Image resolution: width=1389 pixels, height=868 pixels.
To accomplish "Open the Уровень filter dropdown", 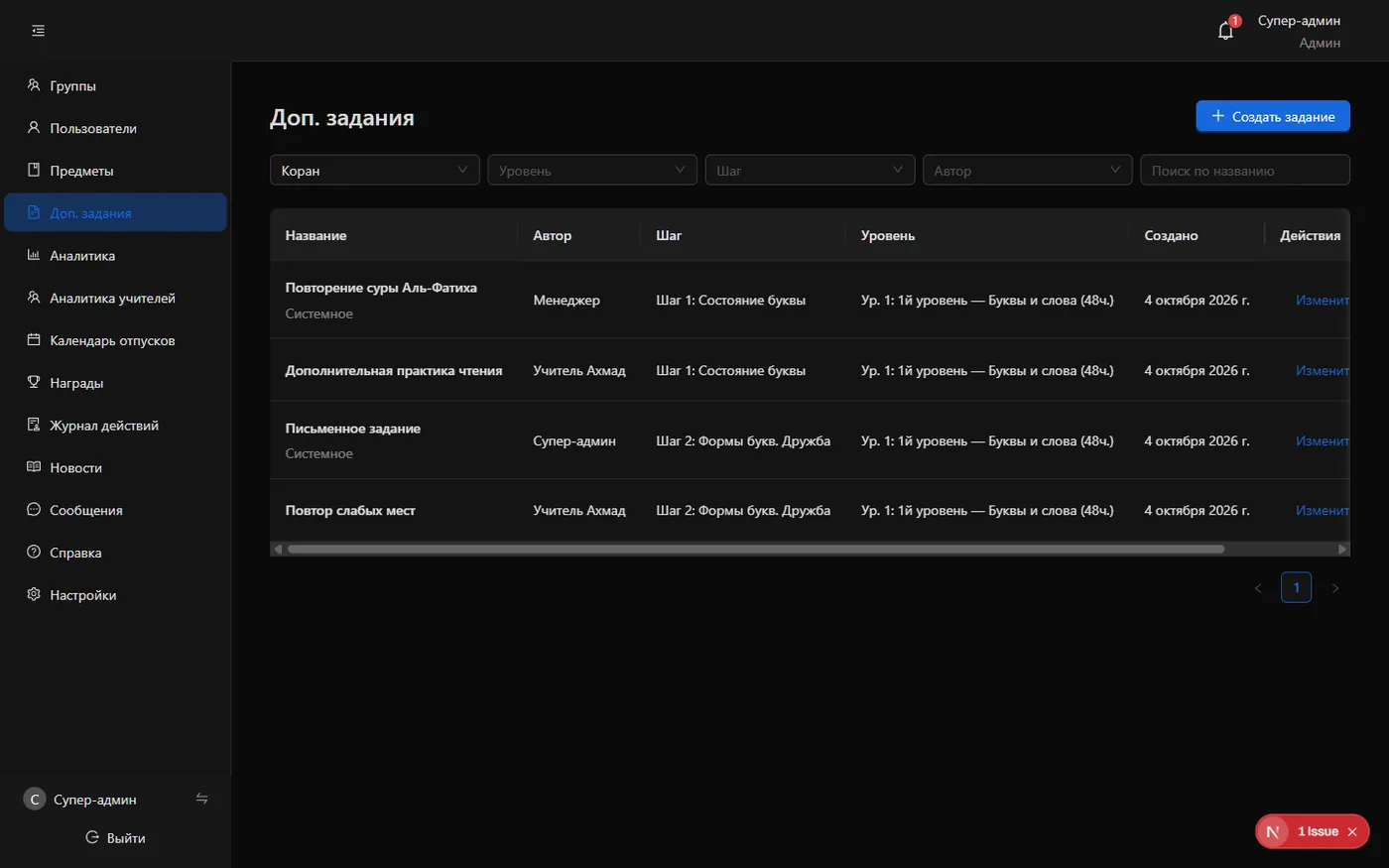I will [592, 170].
